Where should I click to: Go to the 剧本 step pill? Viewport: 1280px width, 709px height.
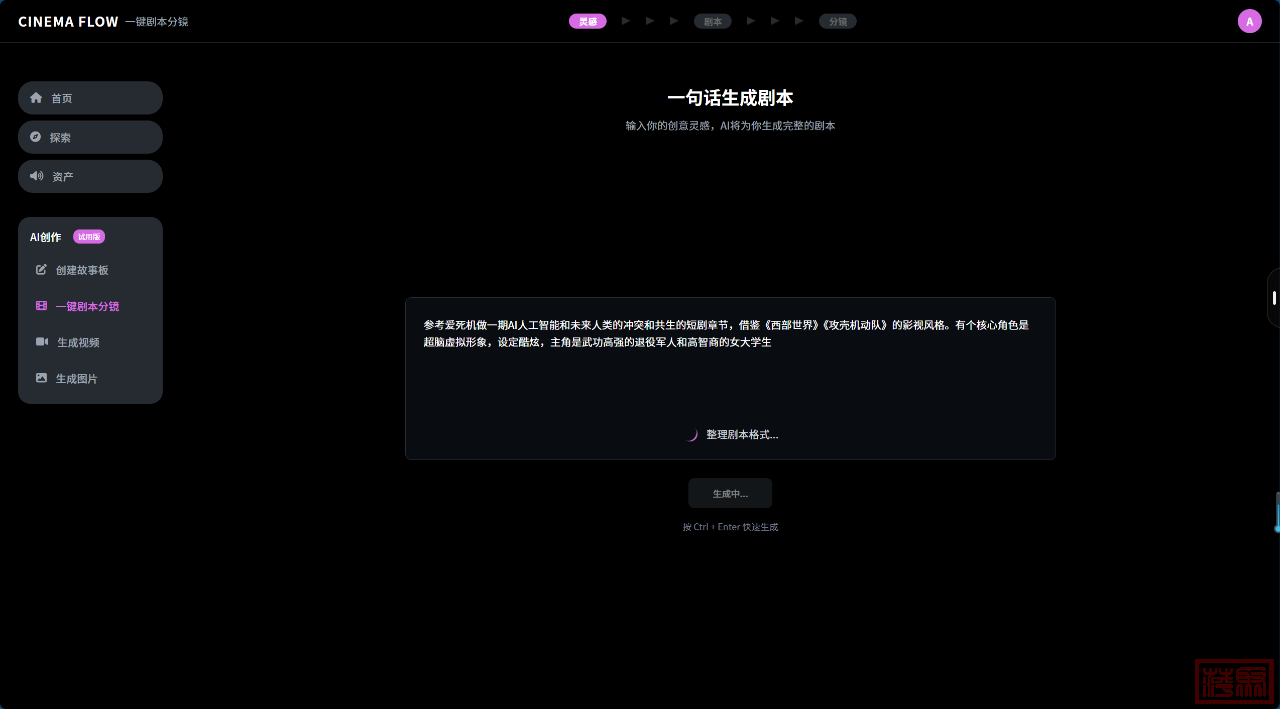(712, 21)
